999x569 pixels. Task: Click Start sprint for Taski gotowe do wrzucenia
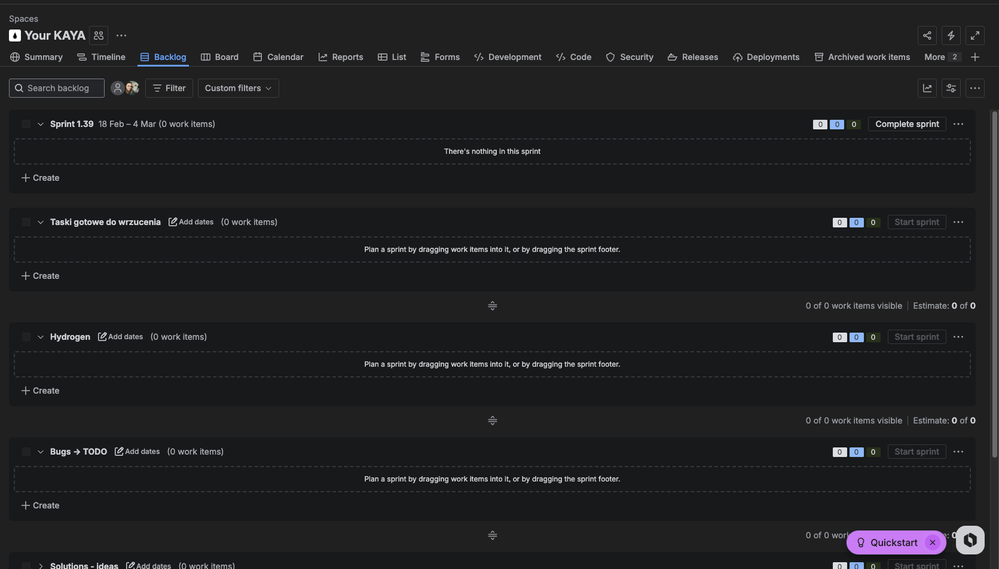tap(916, 222)
